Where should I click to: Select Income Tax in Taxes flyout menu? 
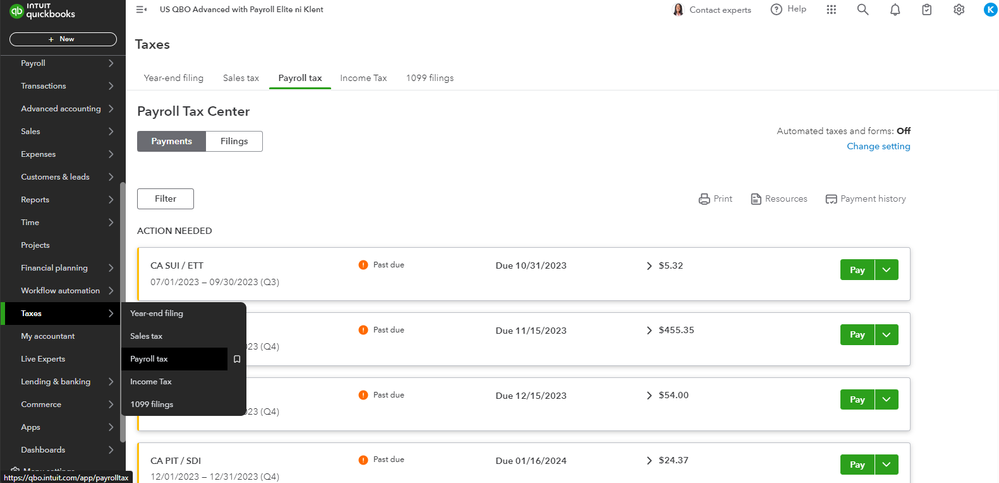point(151,382)
